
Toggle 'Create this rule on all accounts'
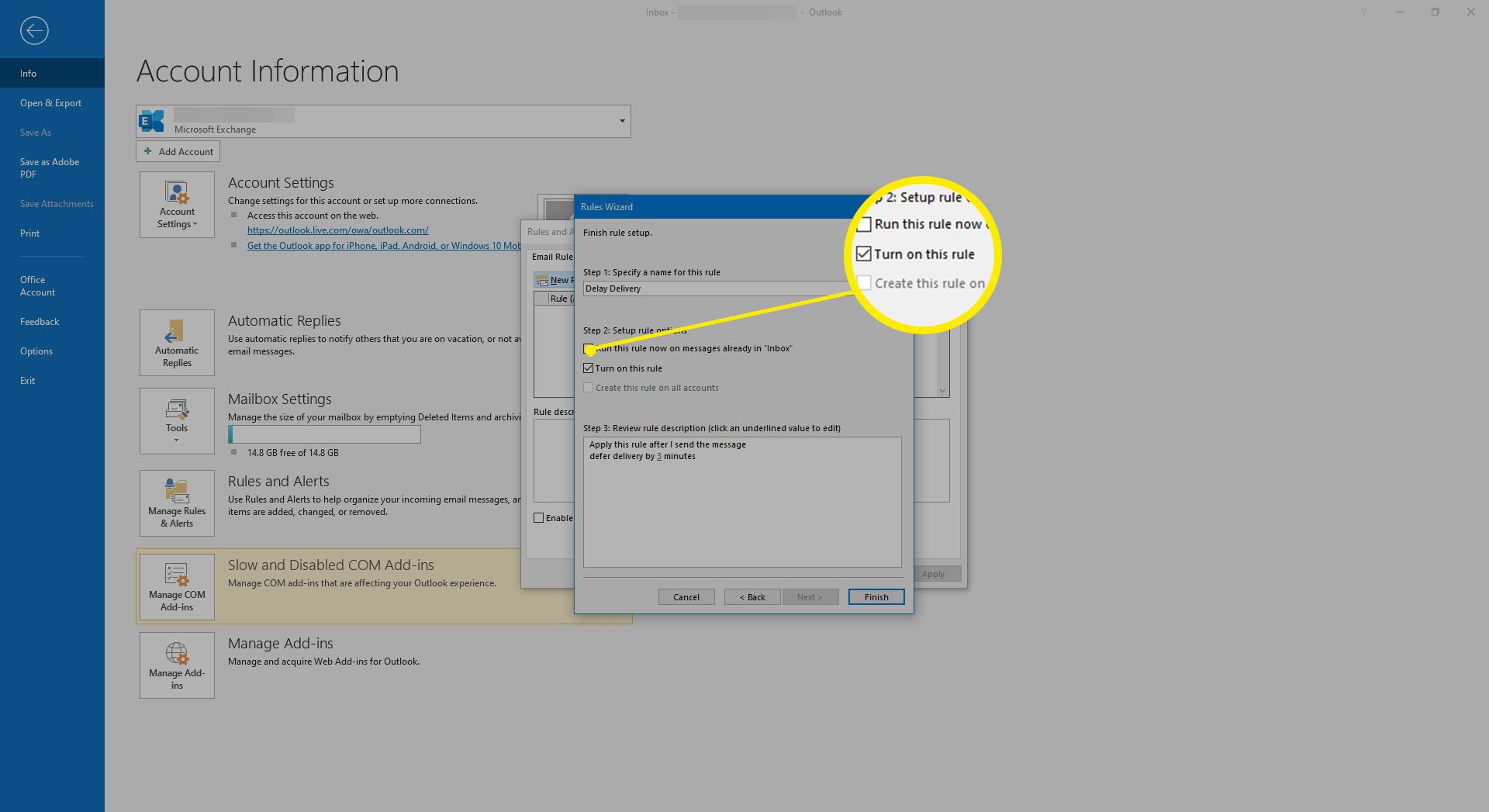[x=589, y=388]
